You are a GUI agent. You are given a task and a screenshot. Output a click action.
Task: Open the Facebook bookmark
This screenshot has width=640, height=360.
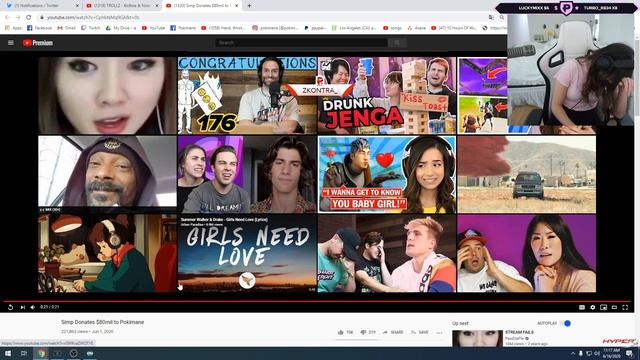39,28
